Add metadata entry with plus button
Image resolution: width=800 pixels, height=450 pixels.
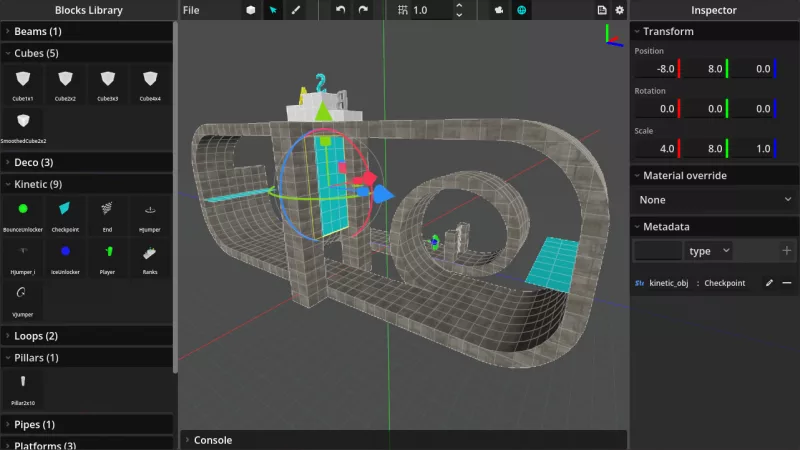(x=786, y=251)
